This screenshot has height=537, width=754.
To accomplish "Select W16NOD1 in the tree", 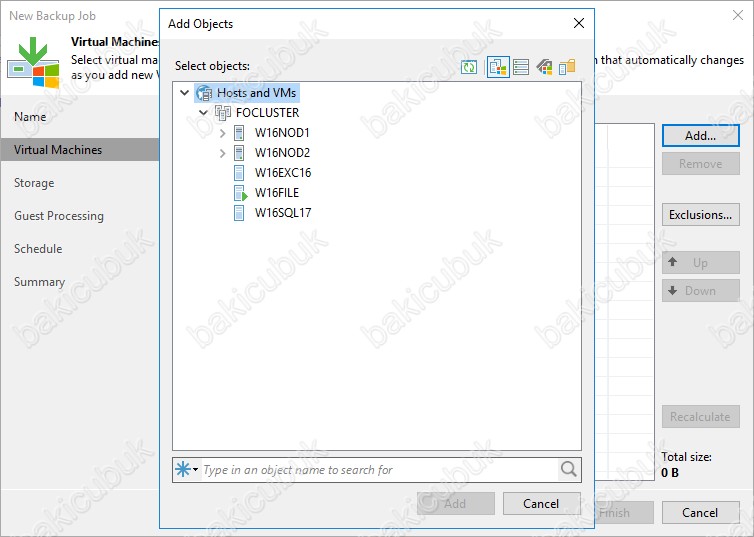I will [x=282, y=133].
